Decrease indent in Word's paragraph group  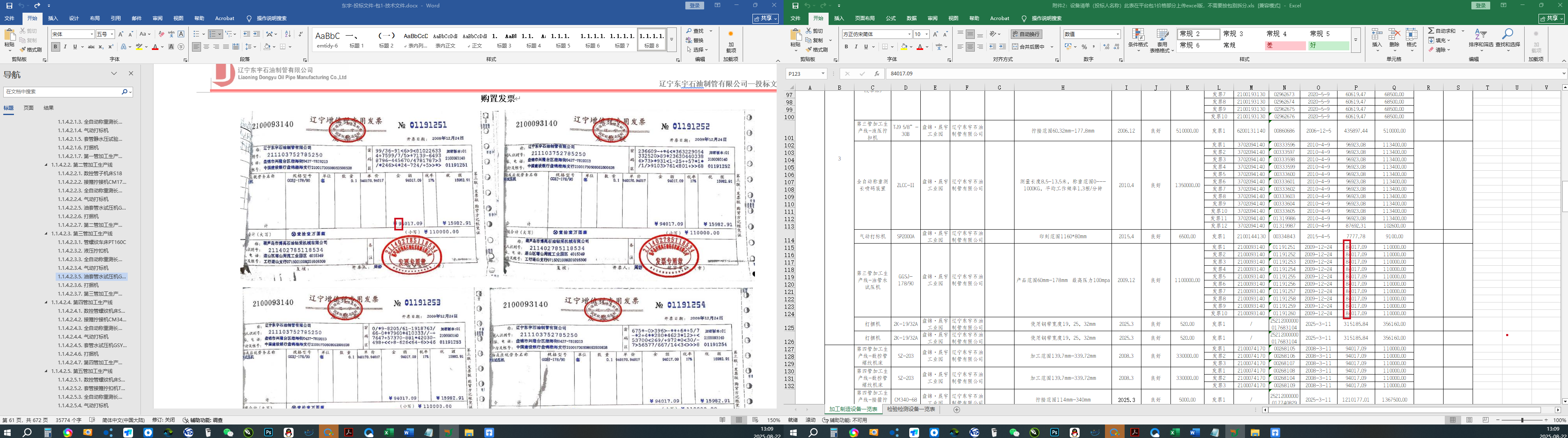[x=246, y=34]
